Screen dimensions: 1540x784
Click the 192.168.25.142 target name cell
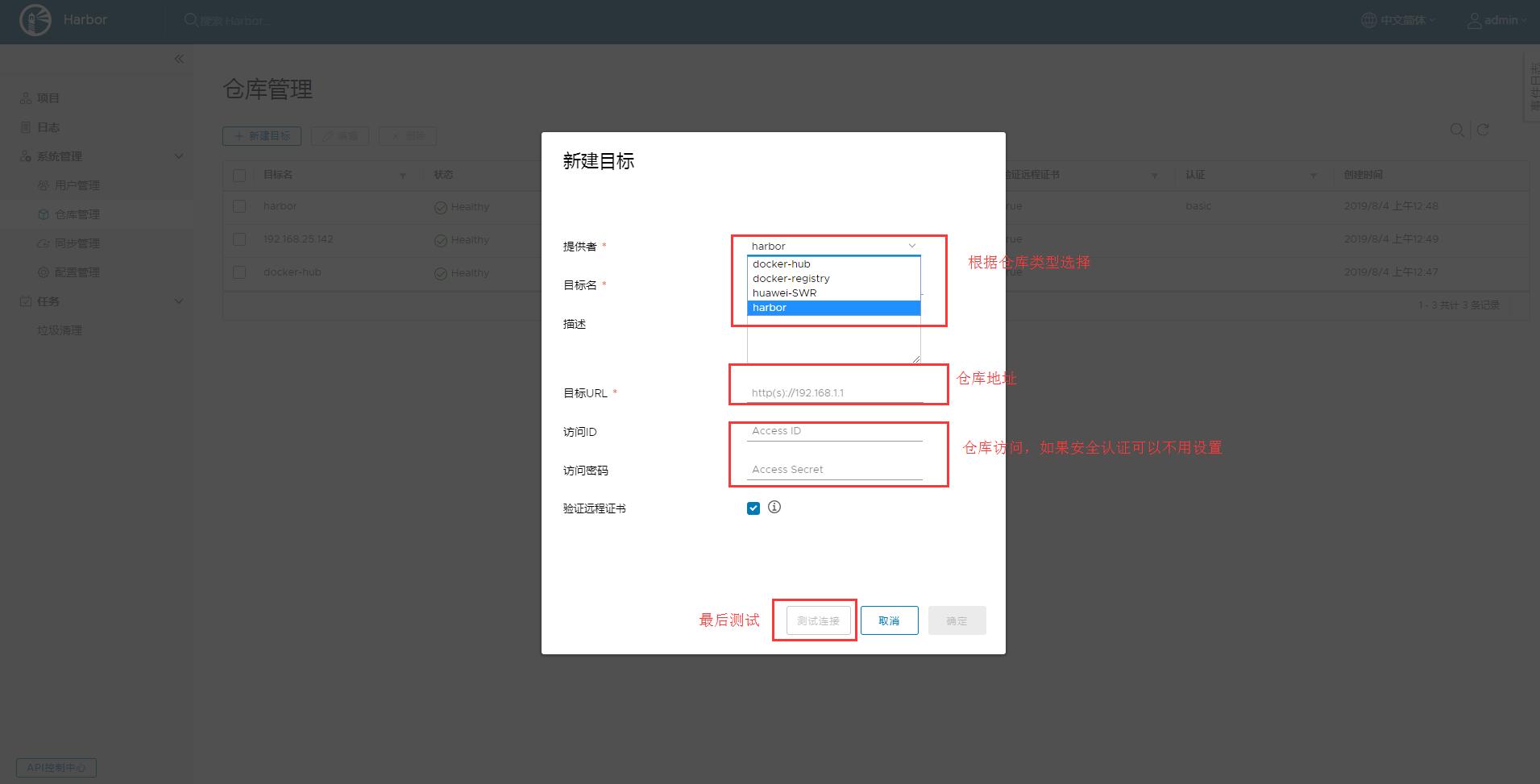pos(298,239)
